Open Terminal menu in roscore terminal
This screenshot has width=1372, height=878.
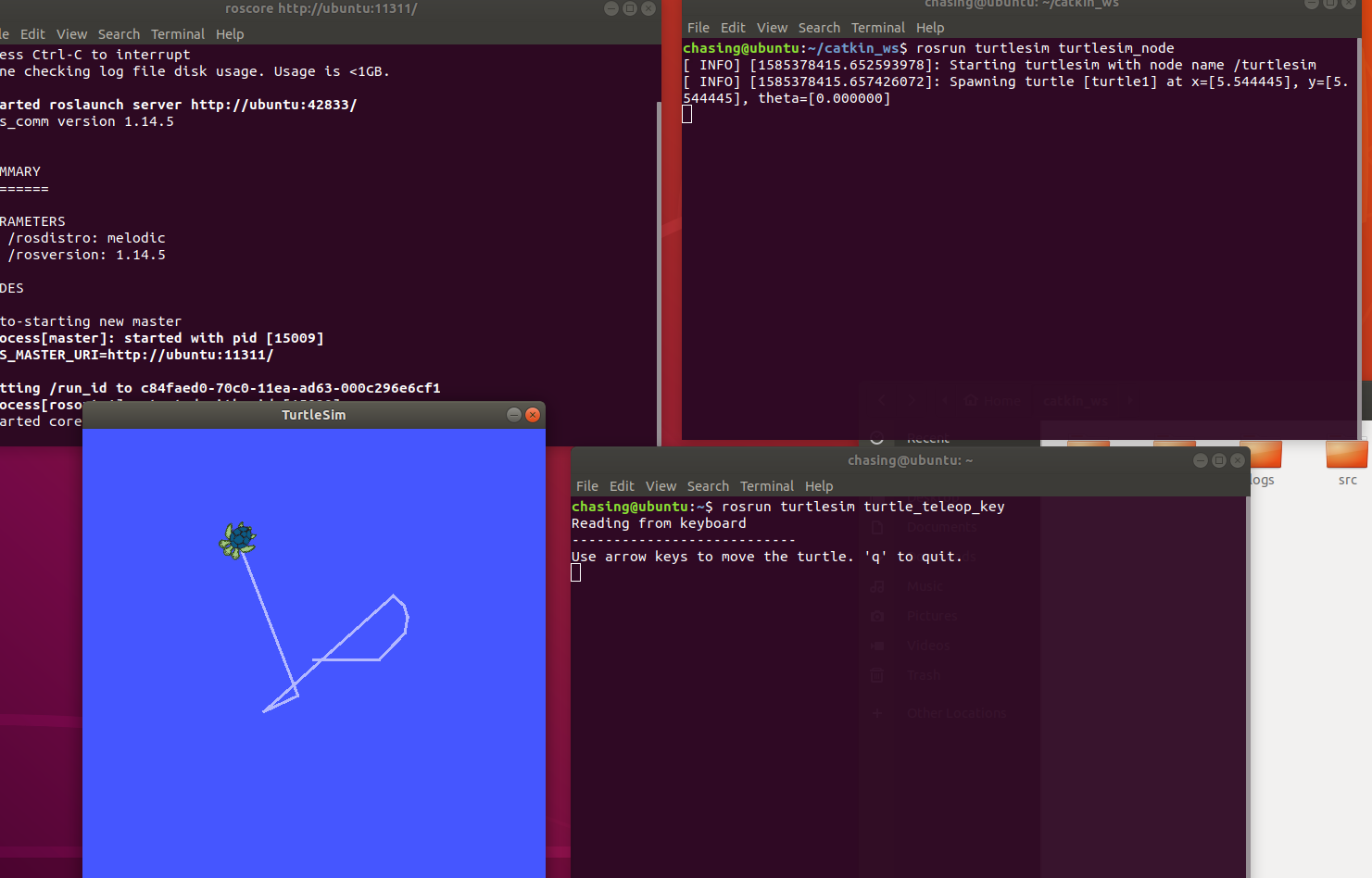tap(178, 34)
